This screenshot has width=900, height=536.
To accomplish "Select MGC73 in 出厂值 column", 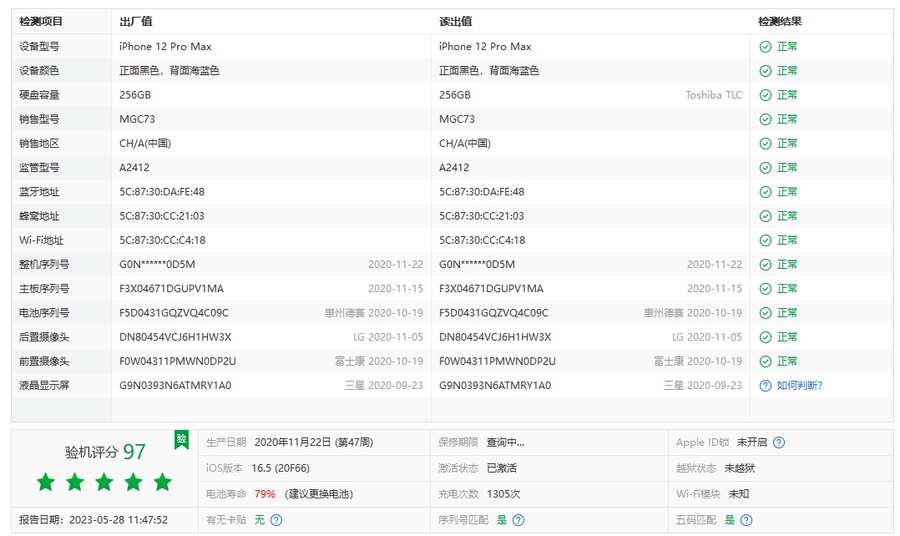I will point(137,119).
